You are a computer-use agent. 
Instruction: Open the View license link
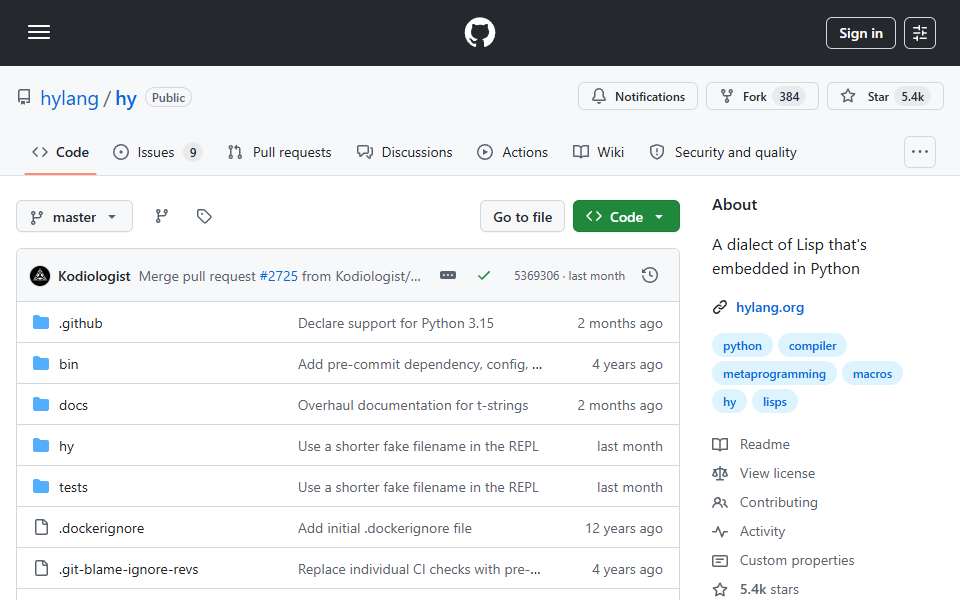pos(764,473)
